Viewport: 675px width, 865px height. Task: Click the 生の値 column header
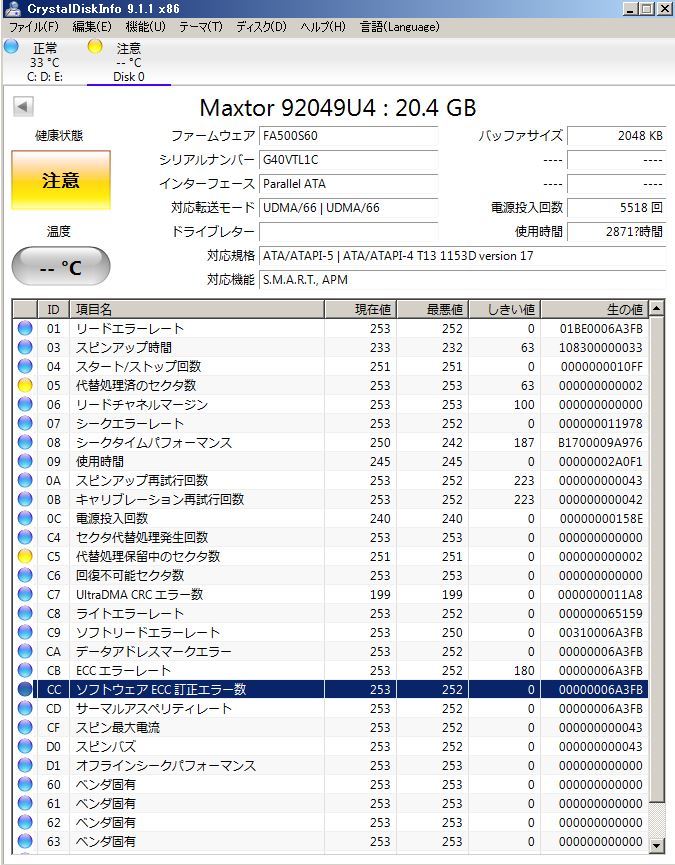pos(594,309)
